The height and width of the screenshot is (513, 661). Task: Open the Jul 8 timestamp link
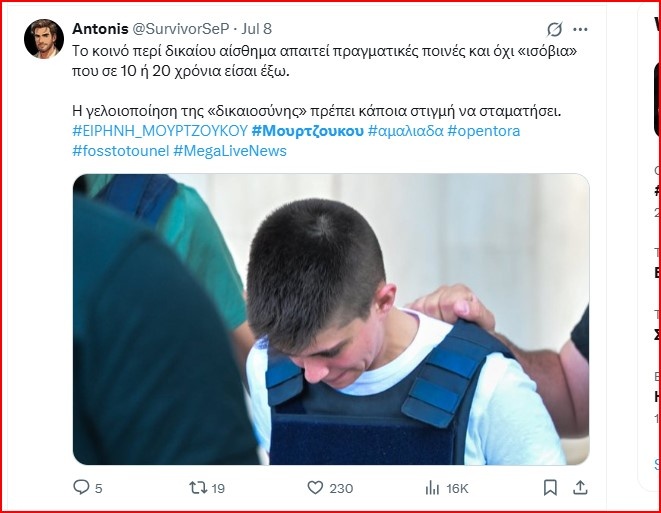(256, 29)
